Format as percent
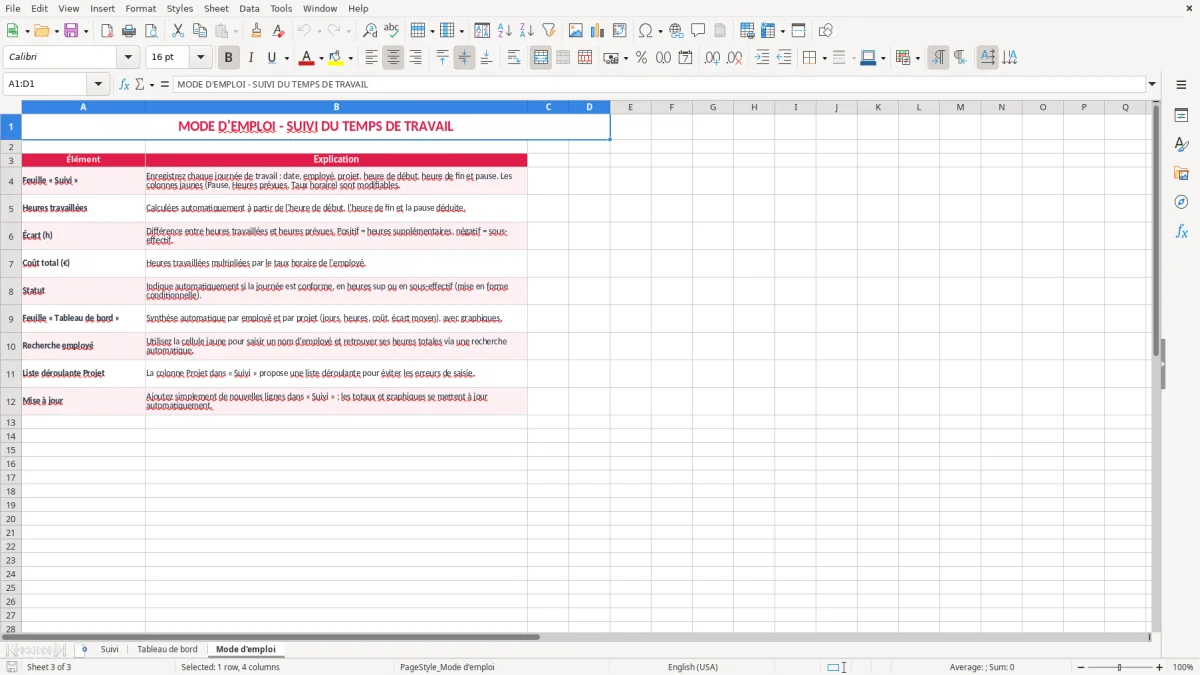Viewport: 1200px width, 675px height. [641, 58]
